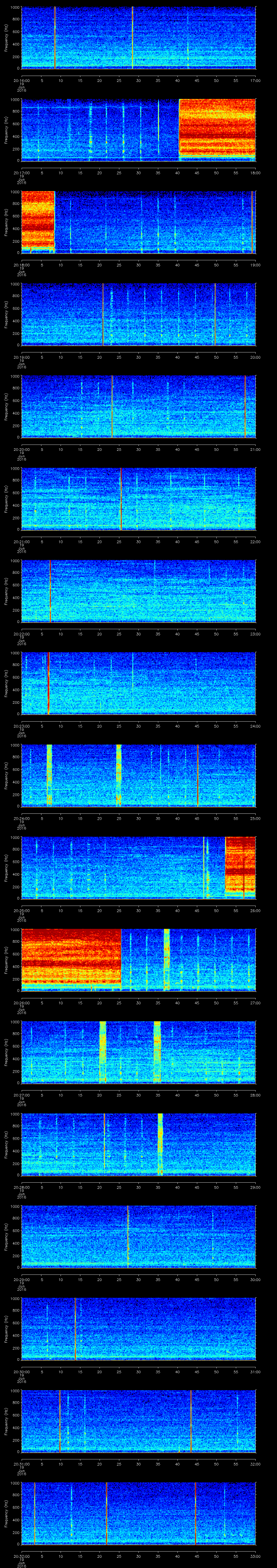The image size is (277, 1568).
Task: Click the '33:00' end time label
Action: (x=255, y=1556)
